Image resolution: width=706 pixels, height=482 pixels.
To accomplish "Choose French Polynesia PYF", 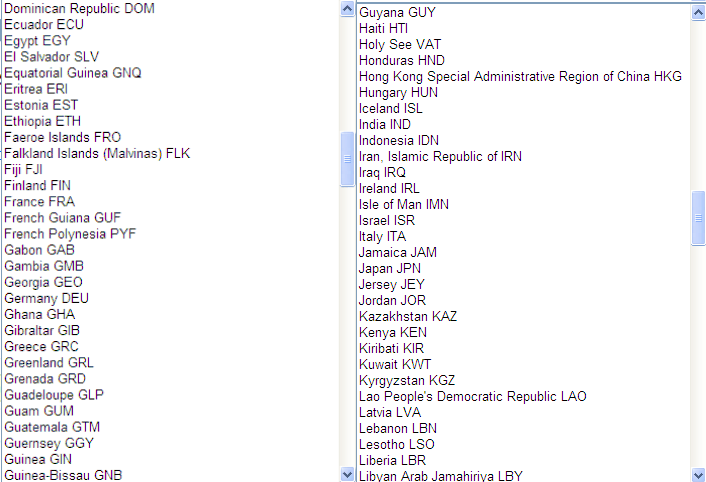I will pos(70,234).
